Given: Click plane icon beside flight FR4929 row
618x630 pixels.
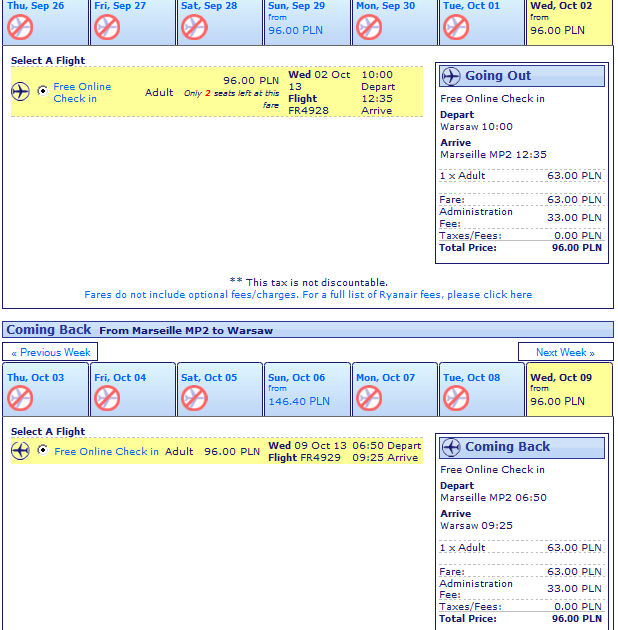Looking at the screenshot, I should coord(20,450).
